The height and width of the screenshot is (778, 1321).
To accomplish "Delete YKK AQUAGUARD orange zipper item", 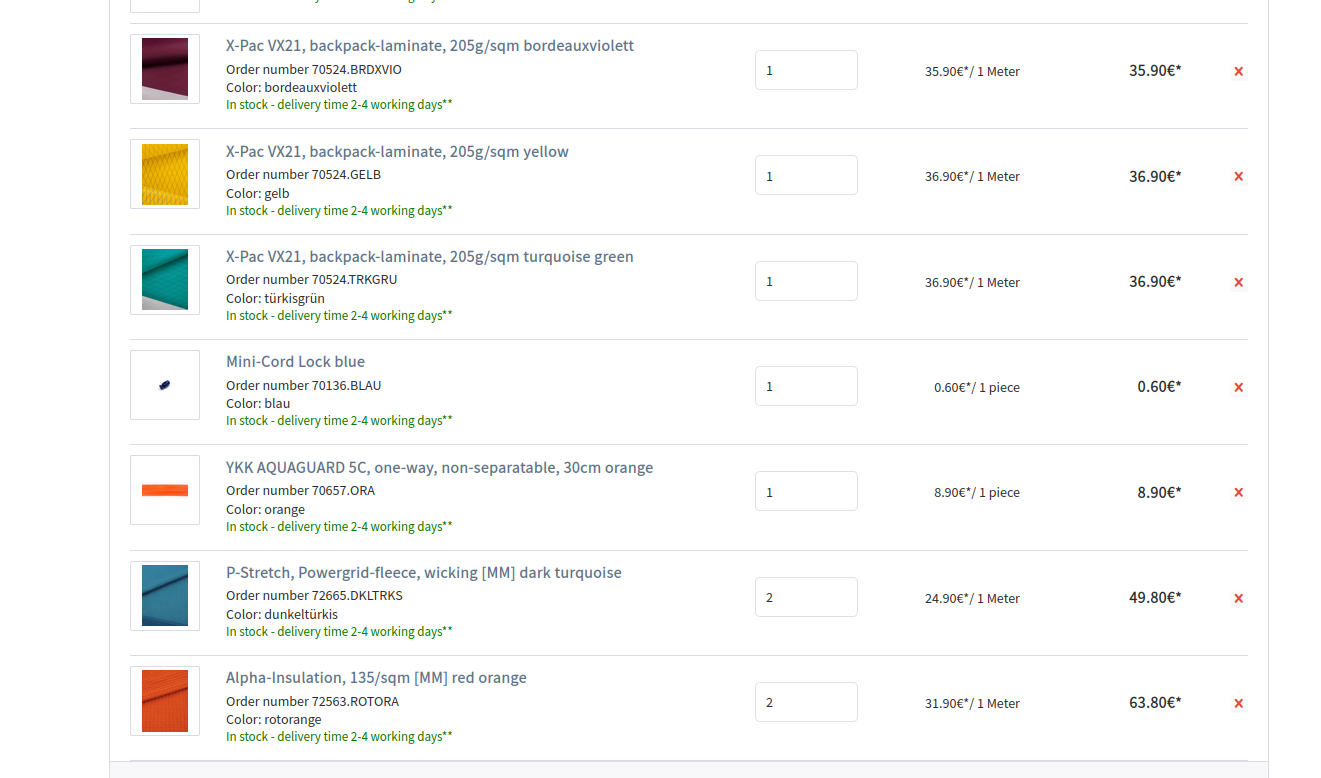I will (1238, 492).
